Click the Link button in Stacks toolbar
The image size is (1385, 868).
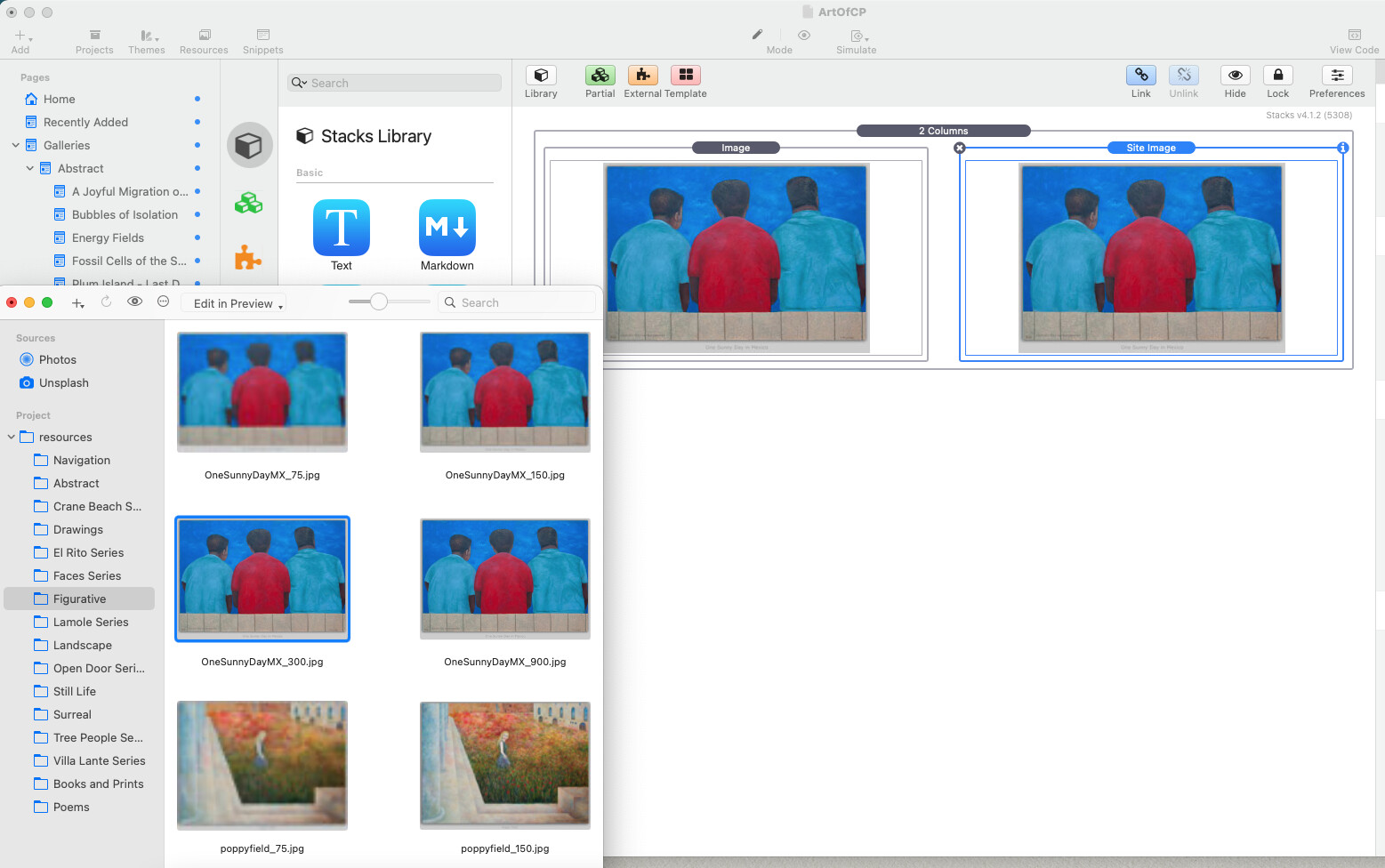pos(1140,76)
